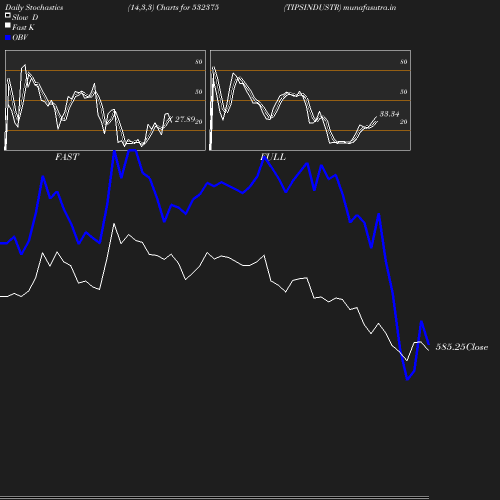The image size is (500, 500).
Task: Click the 80 axis label in FULL chart
Action: pos(404,62)
